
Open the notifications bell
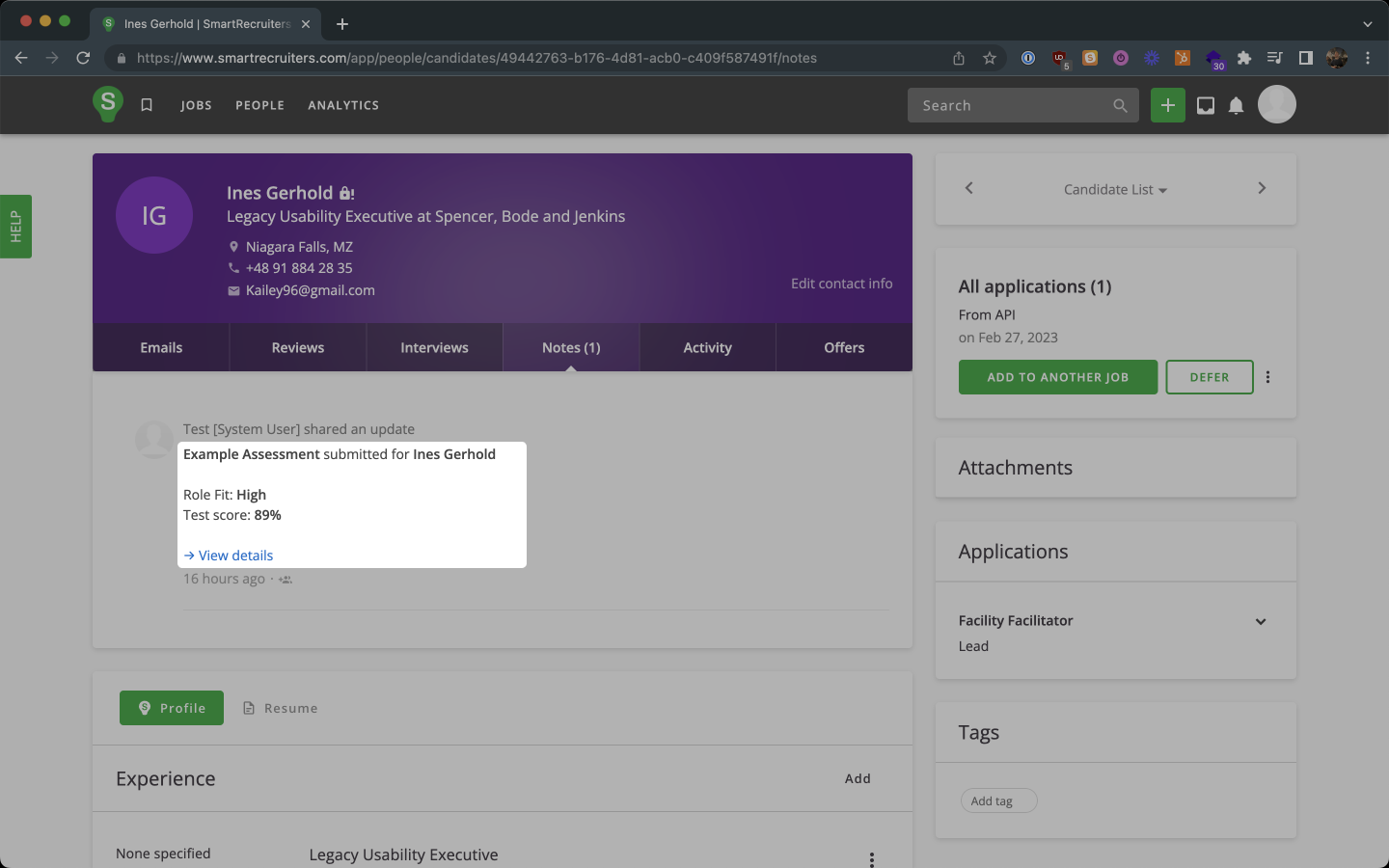point(1236,105)
